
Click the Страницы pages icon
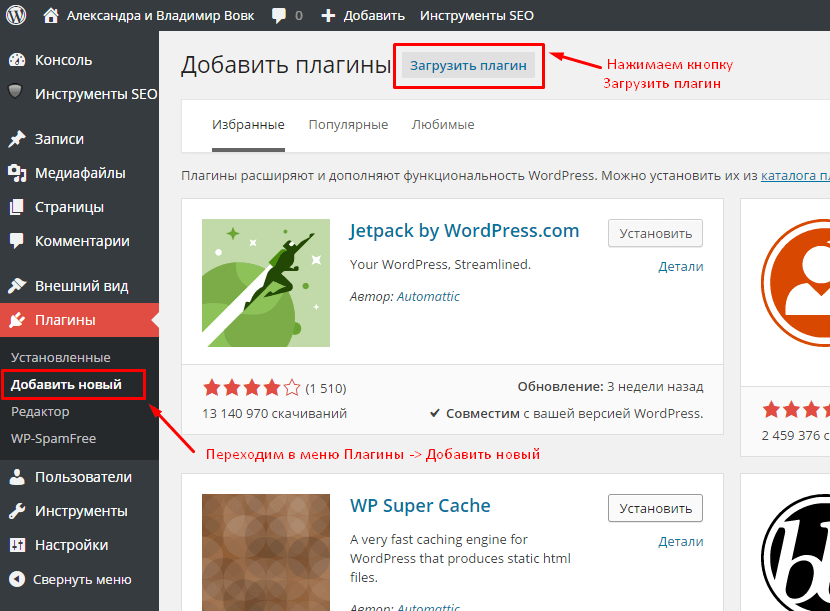16,207
